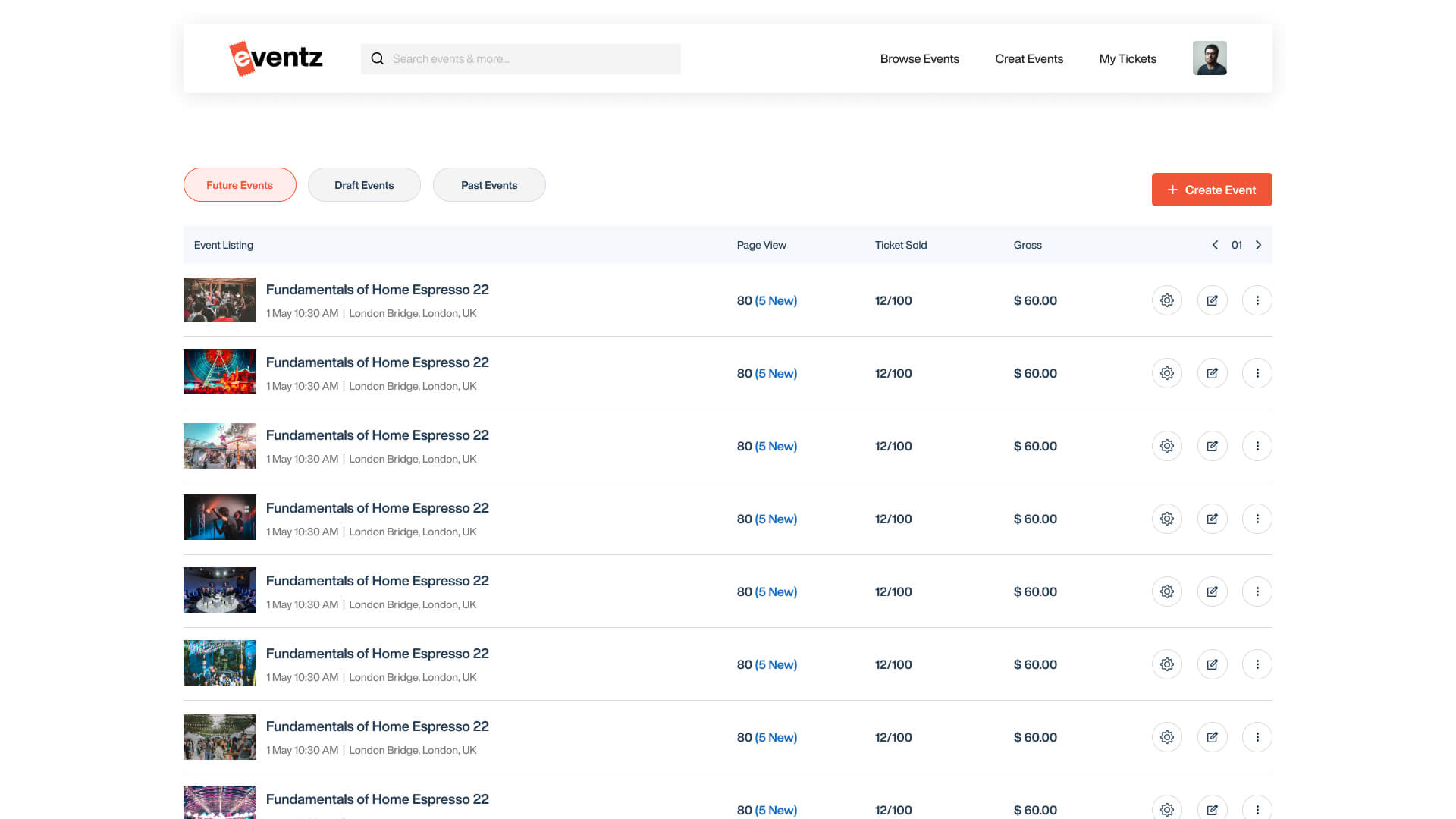The height and width of the screenshot is (819, 1456).
Task: Go to the previous listing page
Action: tap(1215, 245)
